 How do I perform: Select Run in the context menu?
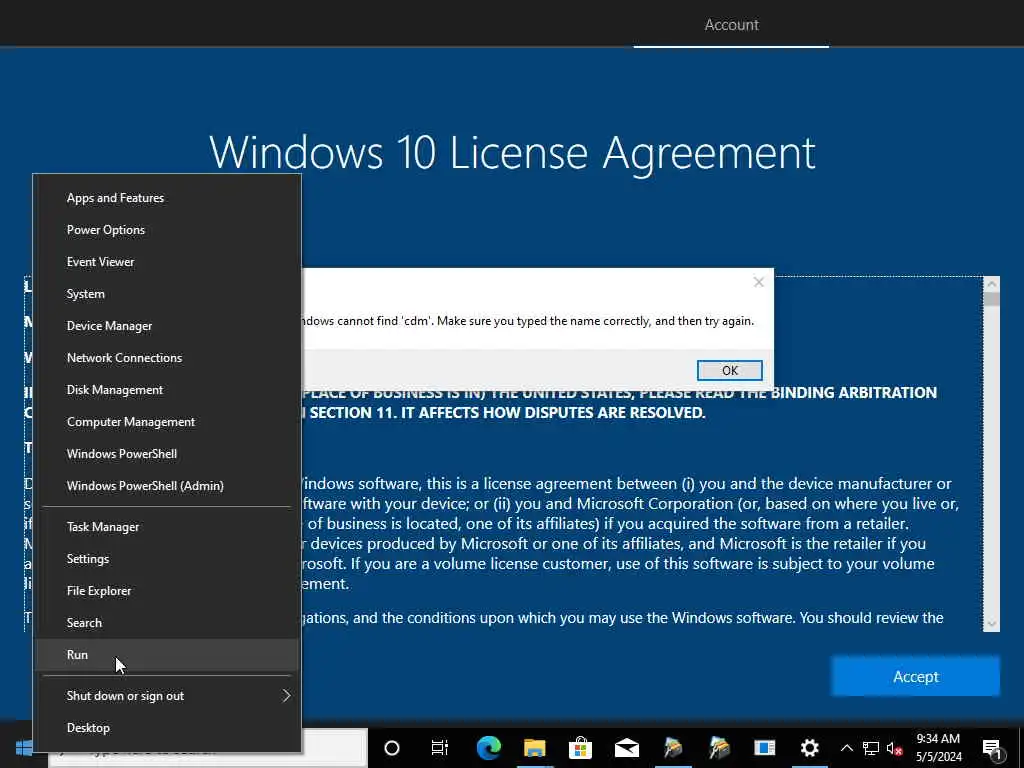[167, 655]
